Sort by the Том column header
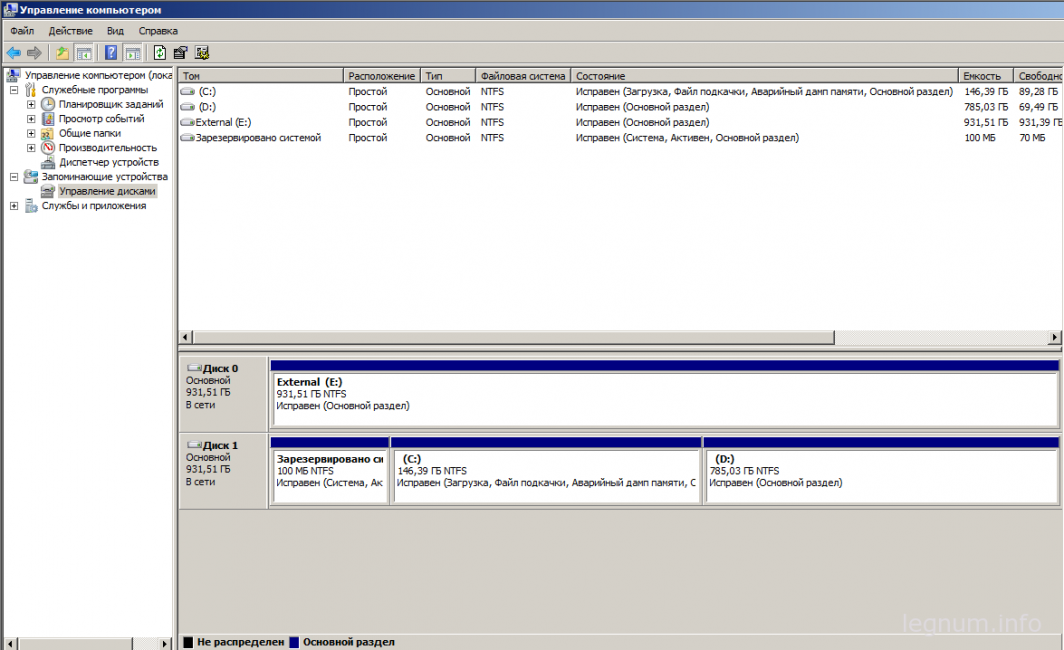Viewport: 1064px width, 650px height. click(x=261, y=76)
